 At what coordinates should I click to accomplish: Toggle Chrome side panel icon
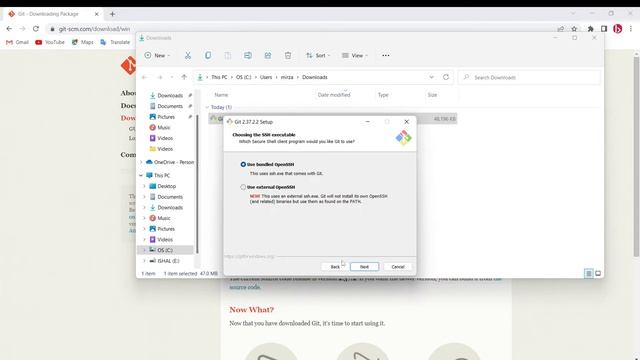(x=604, y=29)
